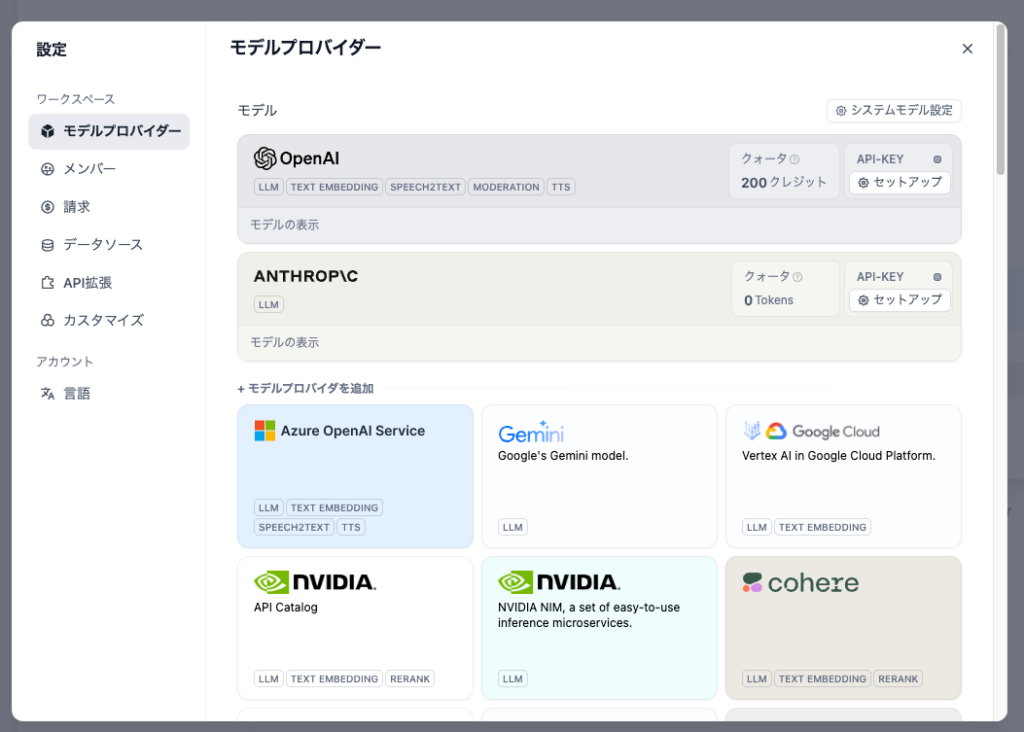Click the members face icon
The height and width of the screenshot is (732, 1024).
pos(48,169)
